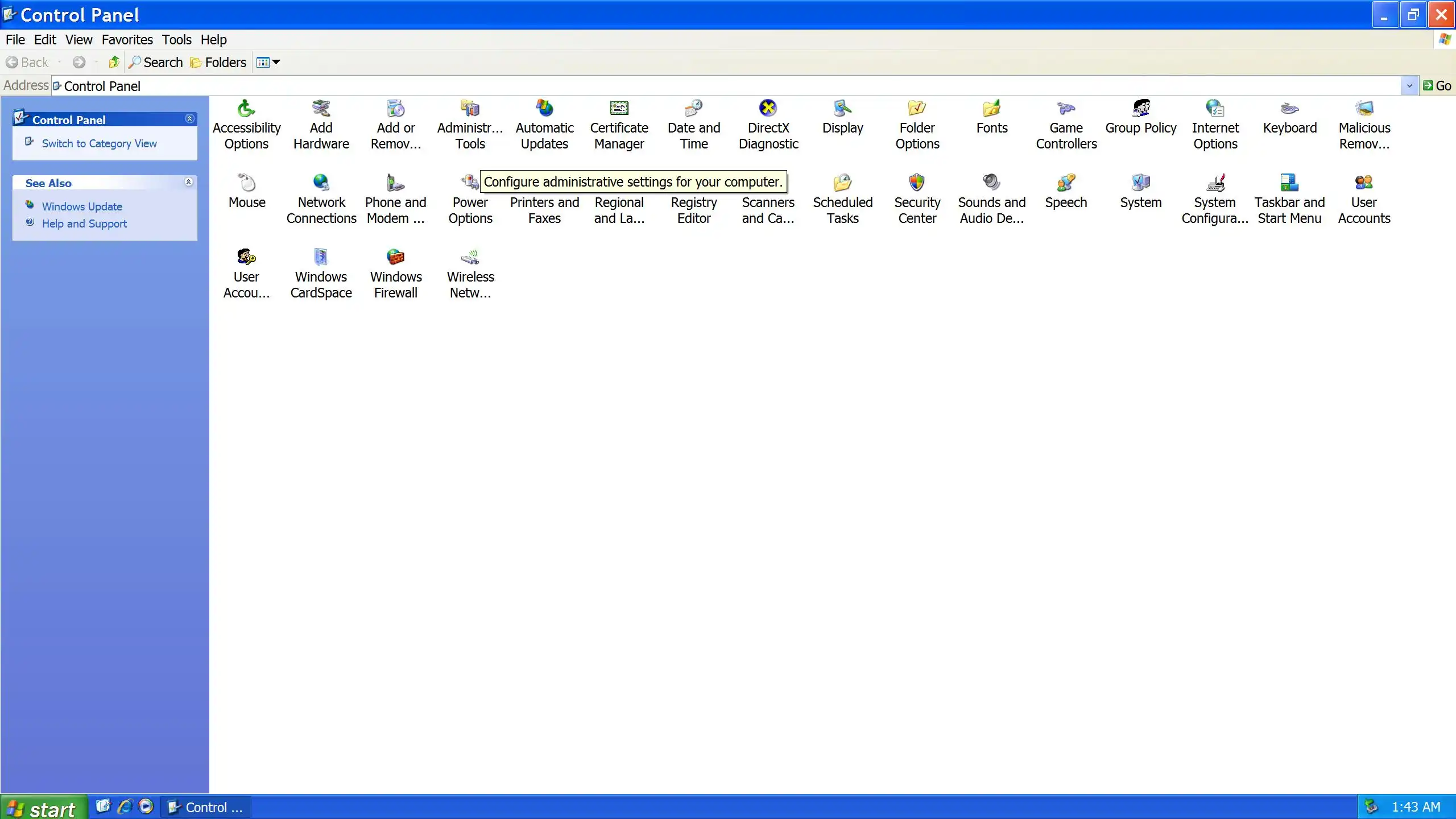
Task: Select the Security Center shield icon
Action: [x=917, y=183]
